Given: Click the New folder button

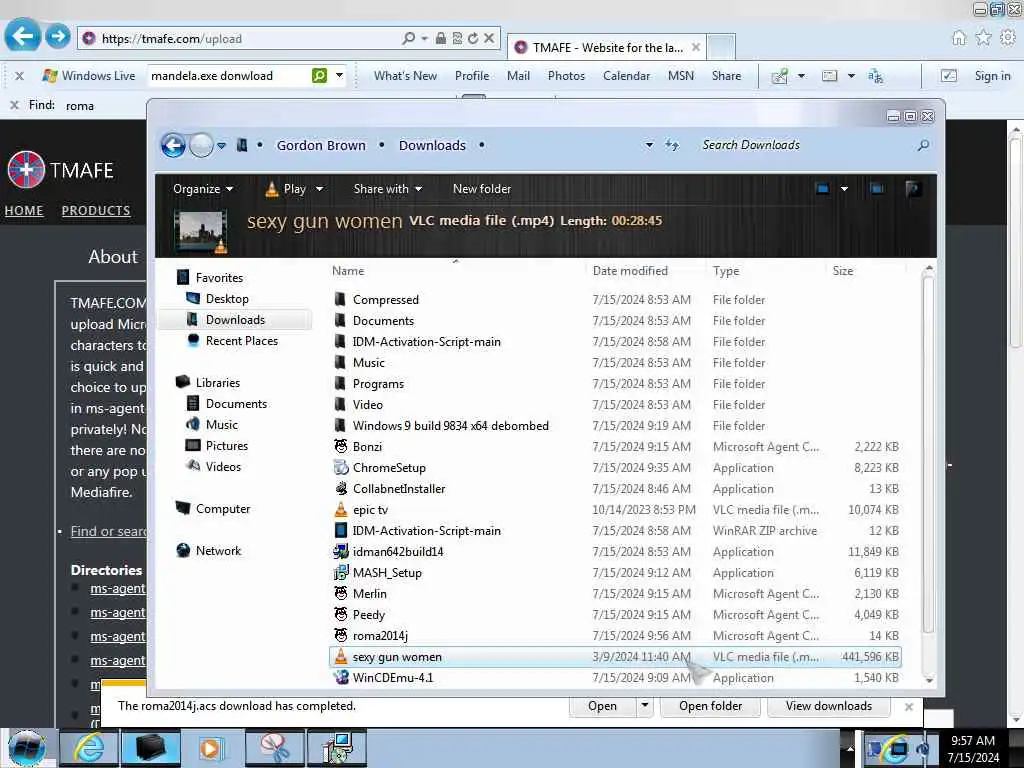Looking at the screenshot, I should point(482,189).
